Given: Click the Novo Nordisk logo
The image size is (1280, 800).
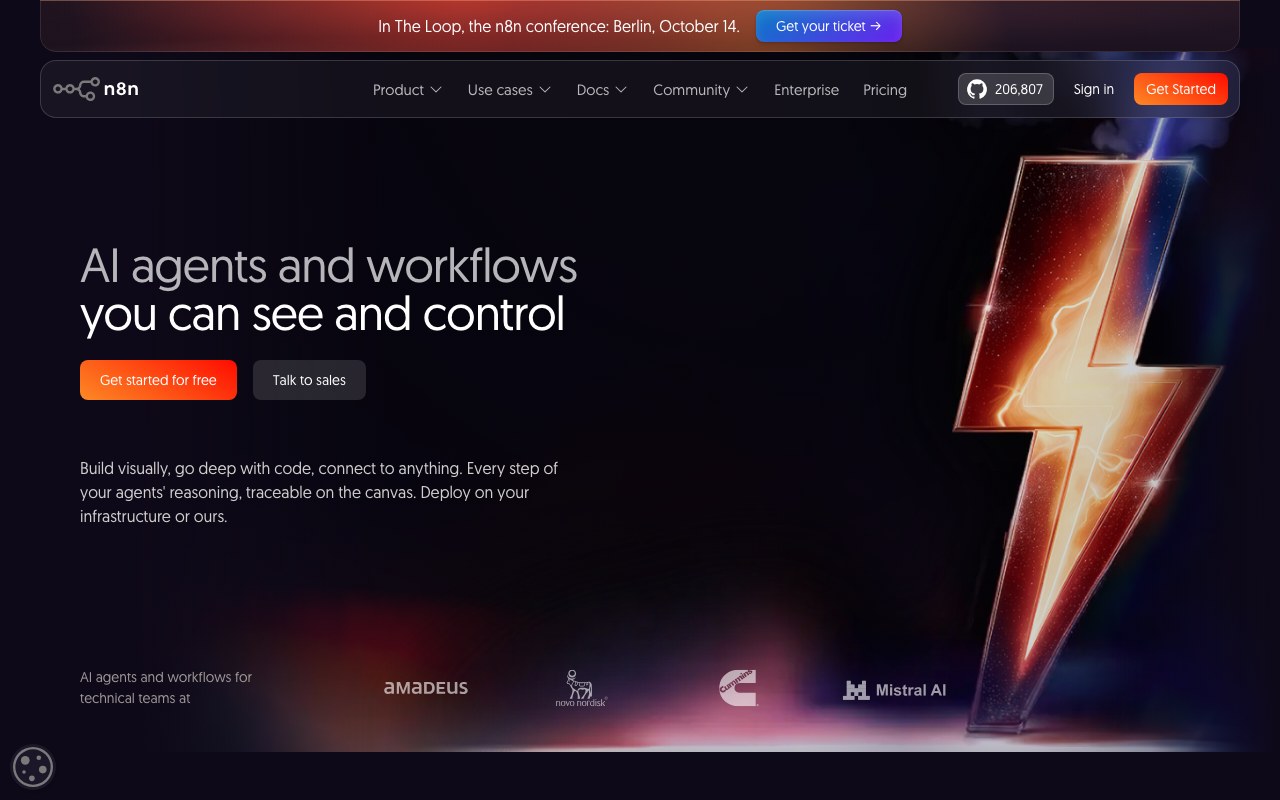Looking at the screenshot, I should pos(581,688).
